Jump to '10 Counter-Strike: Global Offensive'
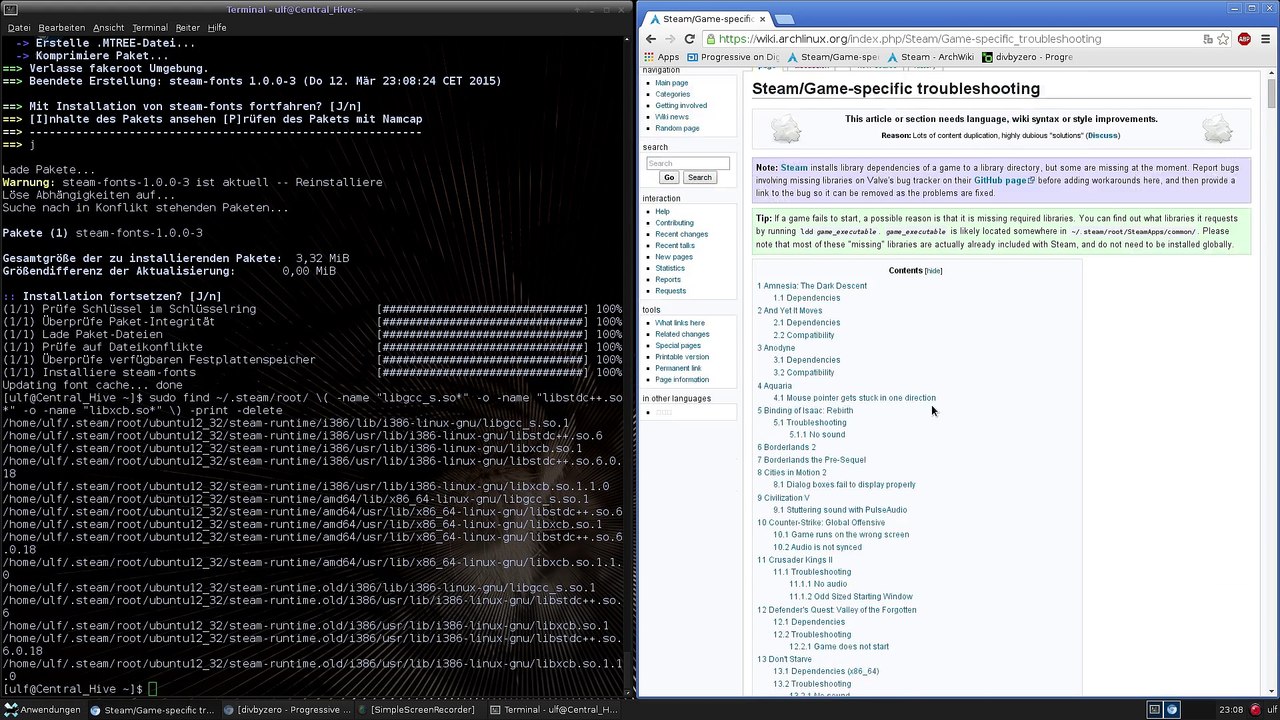The height and width of the screenshot is (720, 1280). (821, 522)
